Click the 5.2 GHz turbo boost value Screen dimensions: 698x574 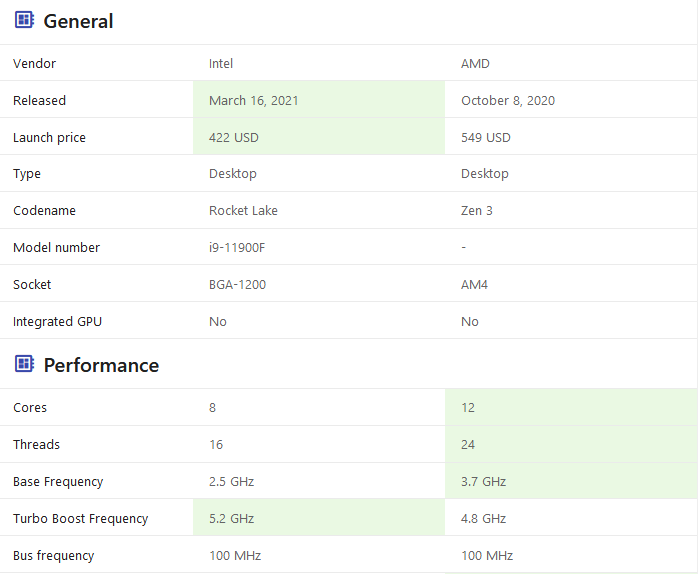point(231,519)
